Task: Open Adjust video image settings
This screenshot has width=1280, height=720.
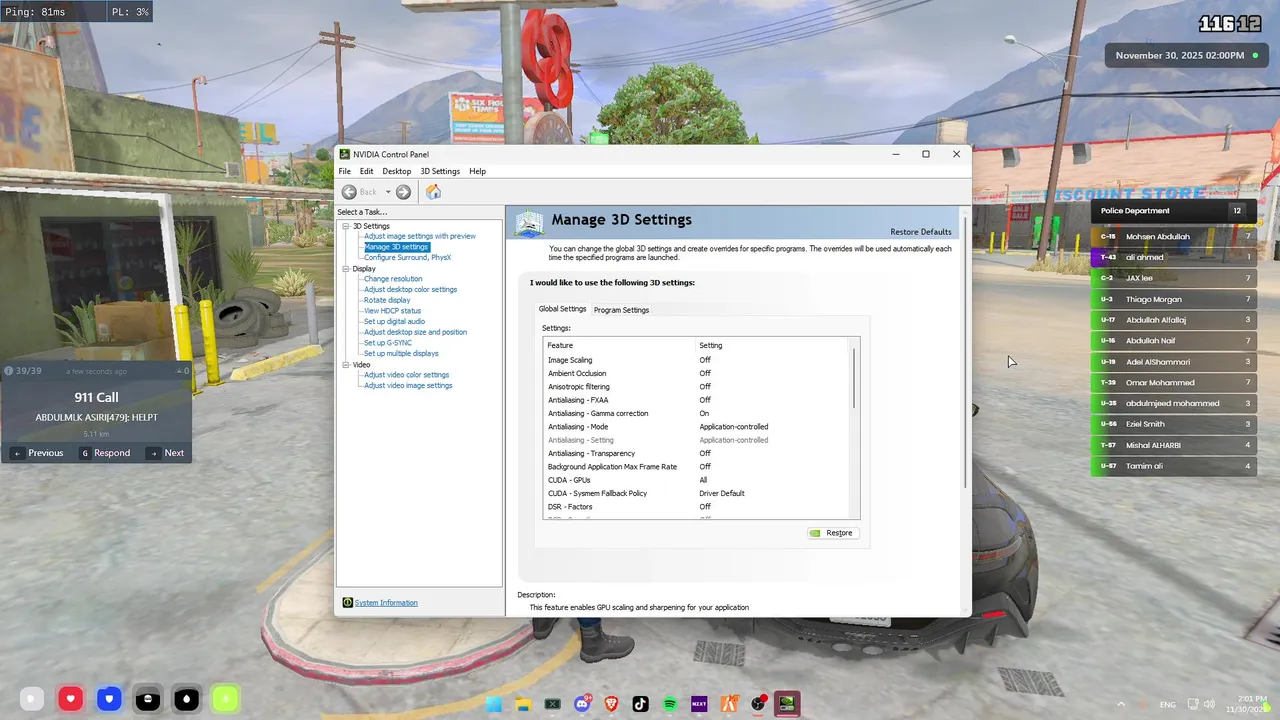Action: coord(408,385)
